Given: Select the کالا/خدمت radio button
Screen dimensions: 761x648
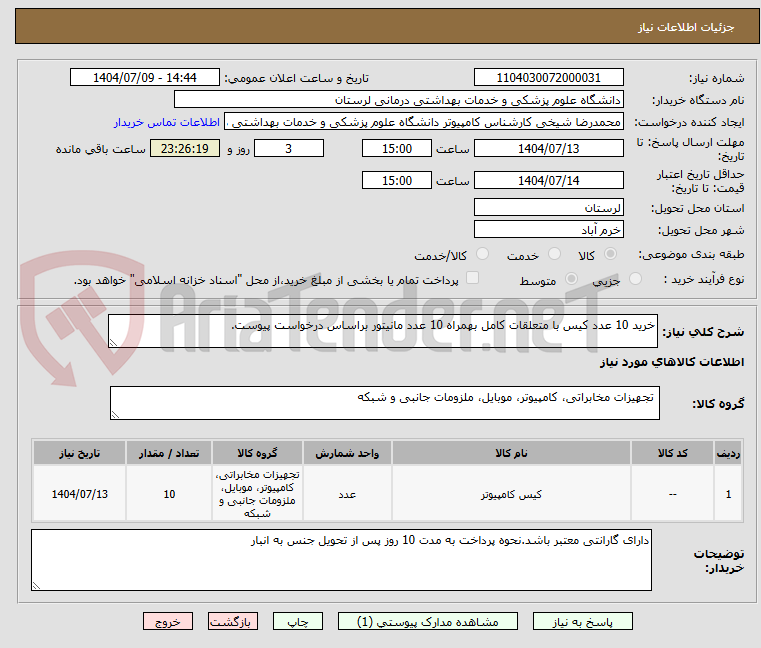Looking at the screenshot, I should (x=482, y=254).
